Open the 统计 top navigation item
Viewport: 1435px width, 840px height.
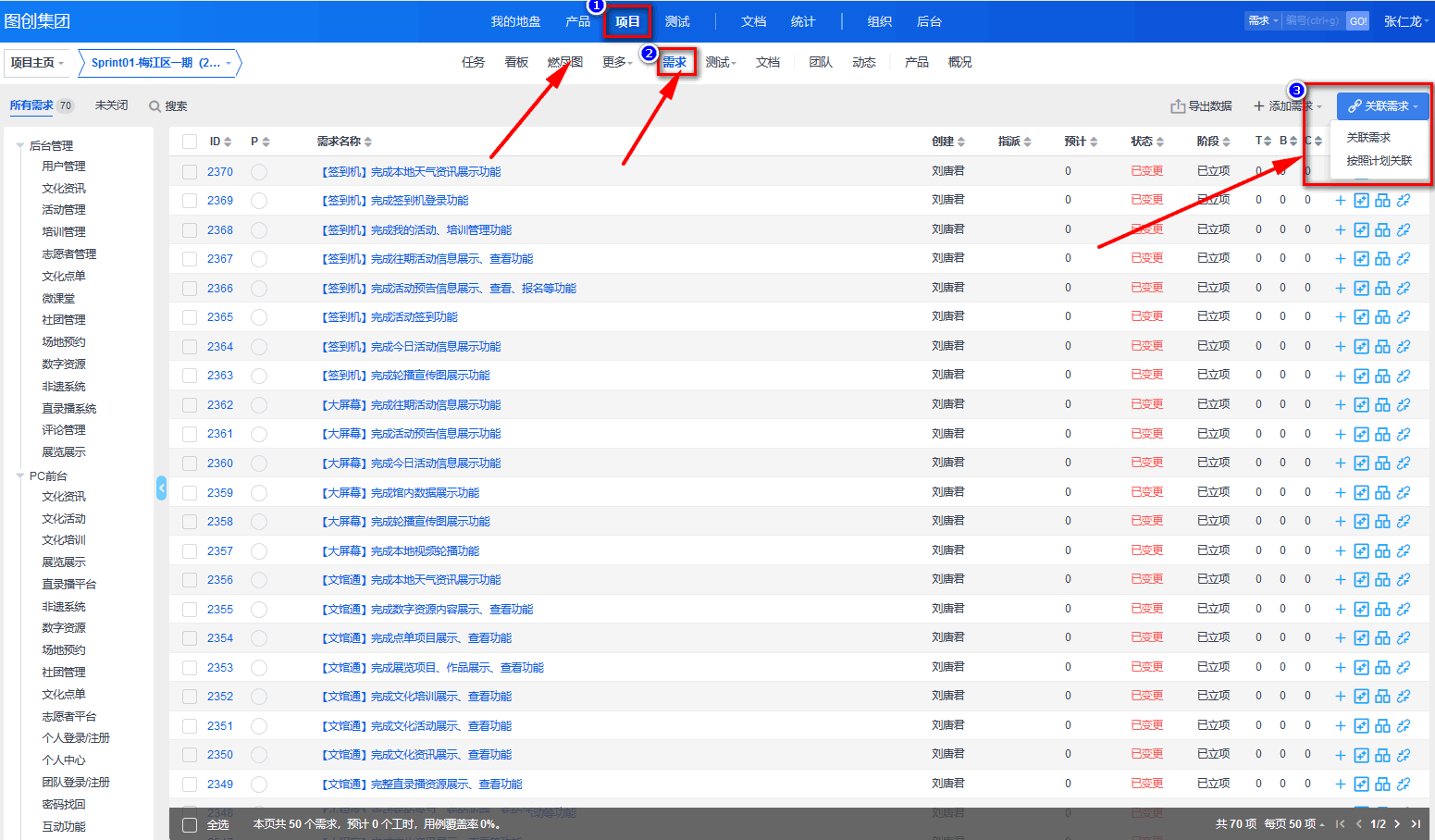[803, 21]
